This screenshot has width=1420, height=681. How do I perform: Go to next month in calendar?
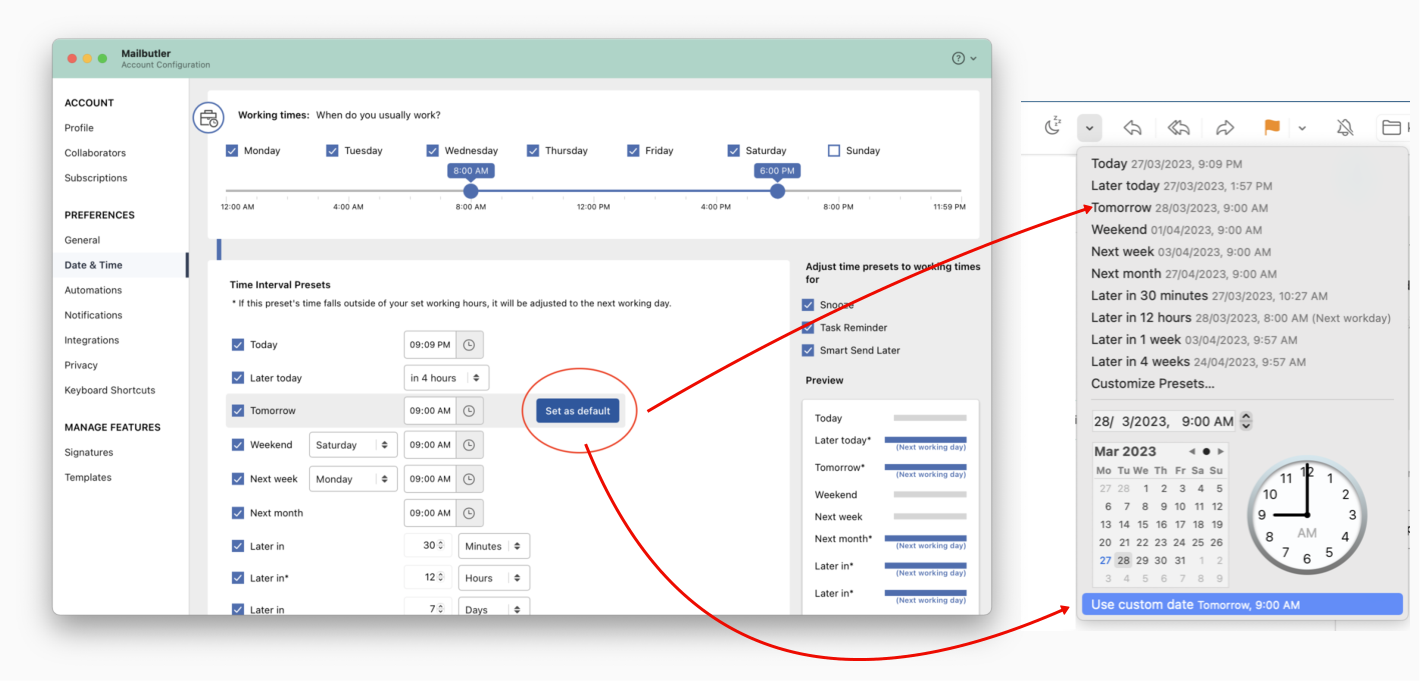(x=1220, y=452)
